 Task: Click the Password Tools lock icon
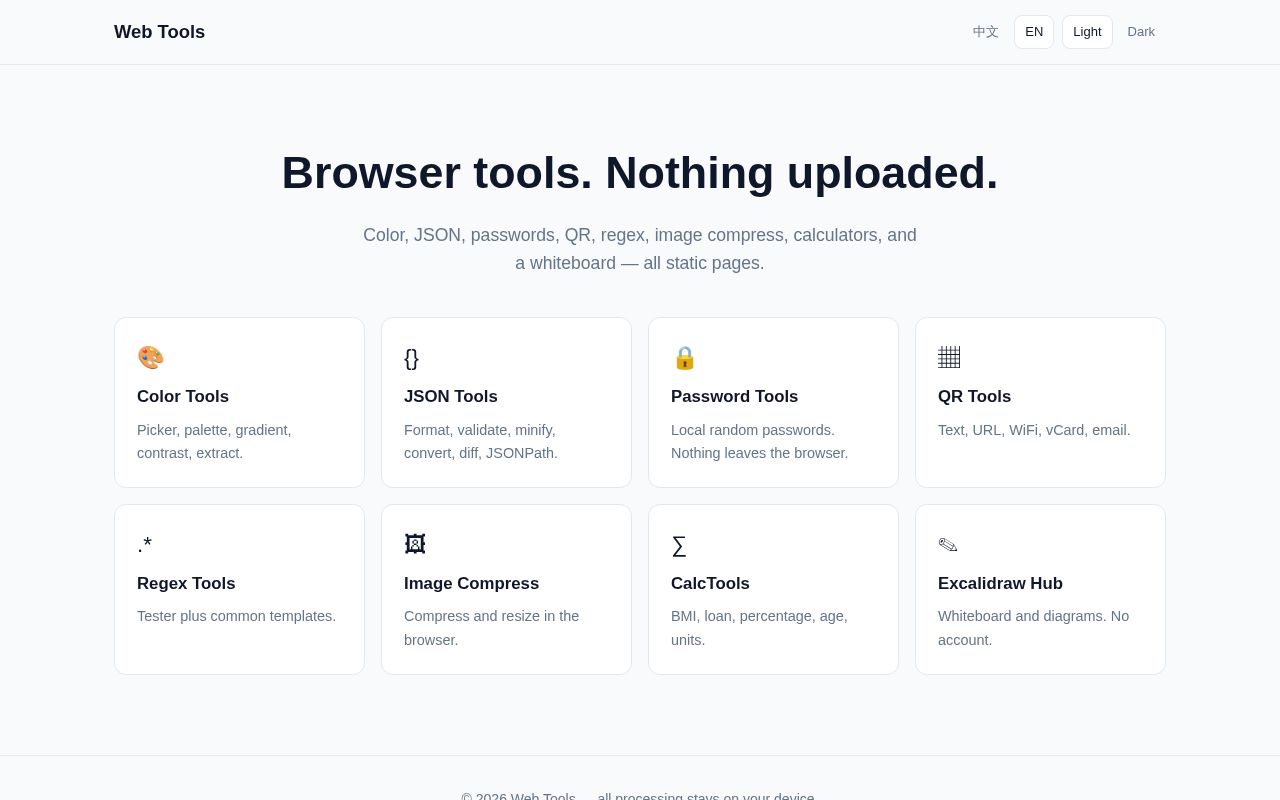tap(684, 358)
